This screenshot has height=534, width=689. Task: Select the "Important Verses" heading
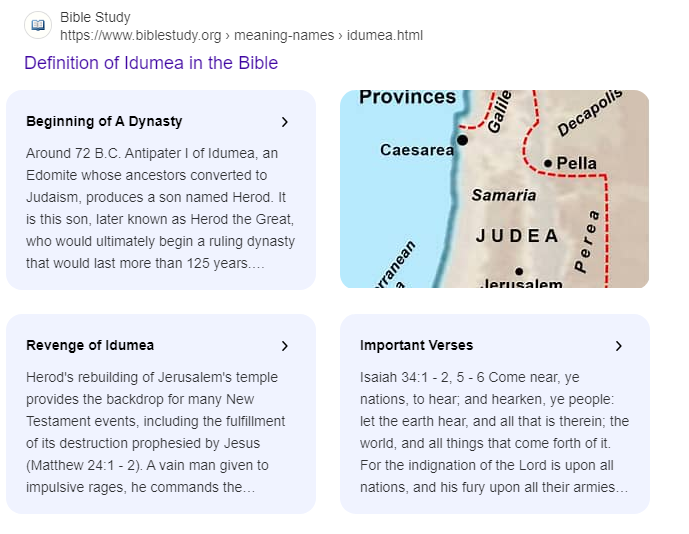coord(416,346)
